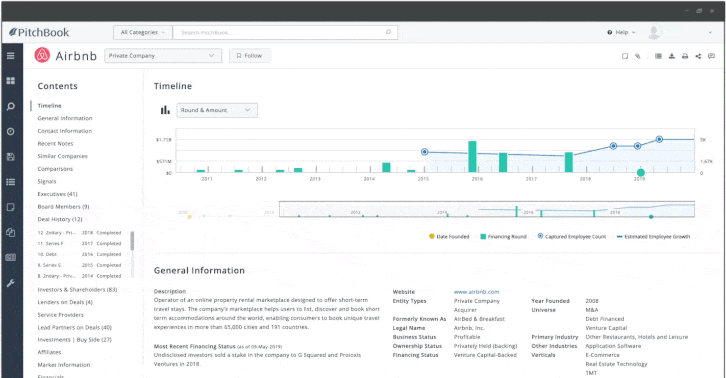
Task: Open the sticky note icon in the sidebar
Action: click(x=10, y=207)
